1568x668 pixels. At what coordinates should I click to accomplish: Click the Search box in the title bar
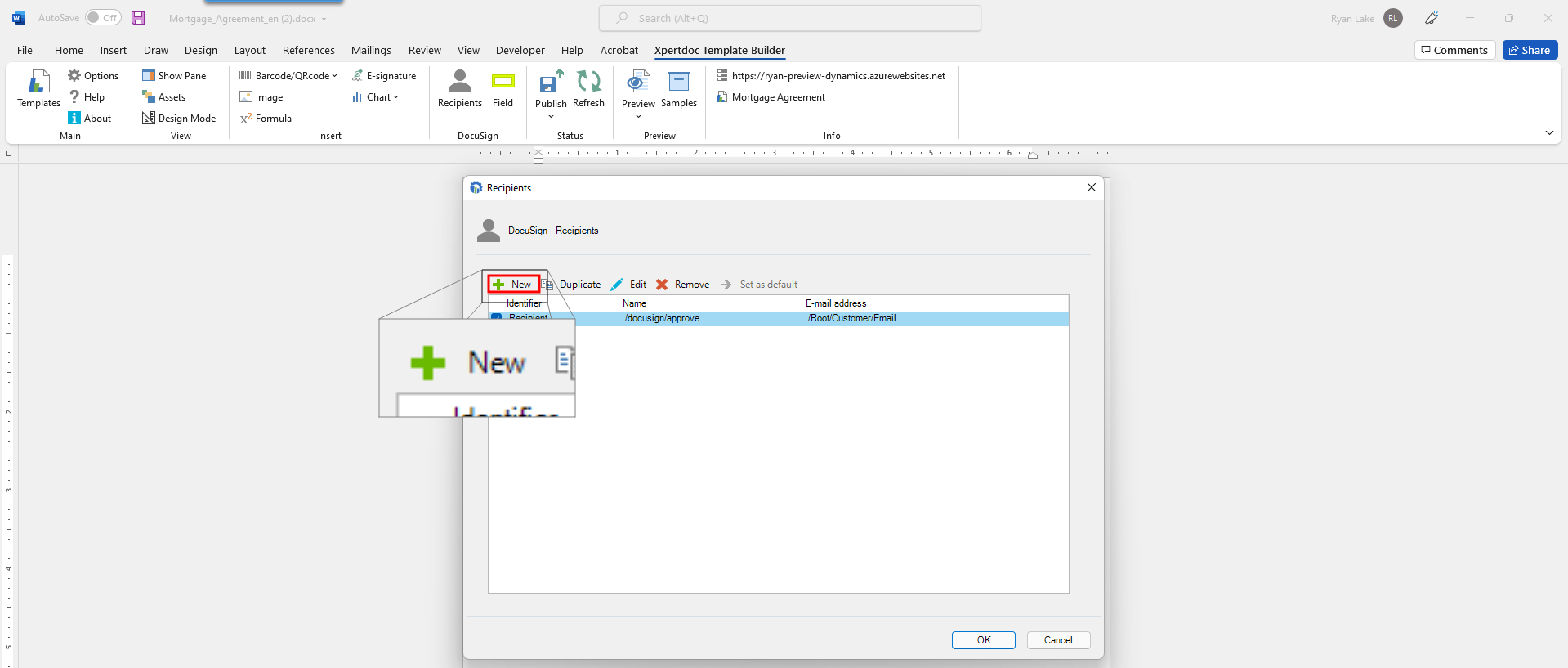point(790,18)
